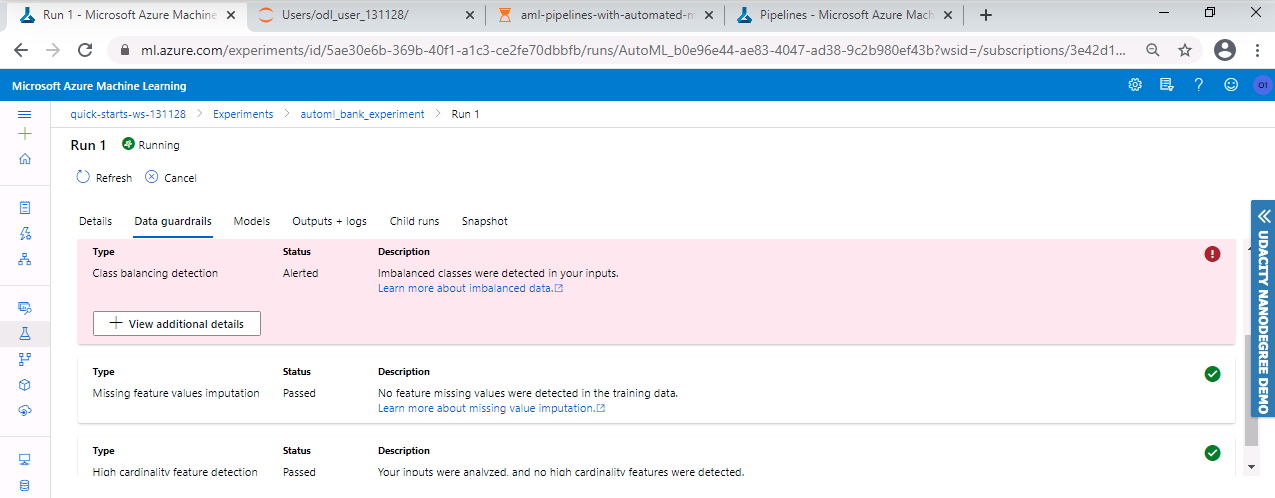This screenshot has width=1275, height=498.
Task: Cancel the running experiment
Action: (171, 177)
